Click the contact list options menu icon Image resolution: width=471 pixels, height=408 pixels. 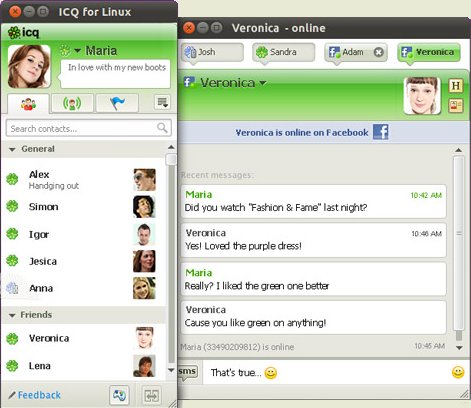(x=162, y=102)
